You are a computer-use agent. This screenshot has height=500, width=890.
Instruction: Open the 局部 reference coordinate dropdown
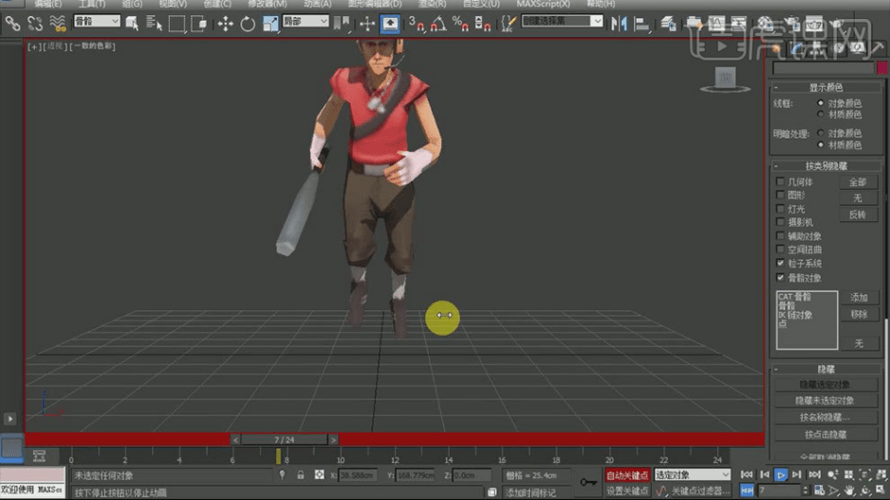pos(305,21)
